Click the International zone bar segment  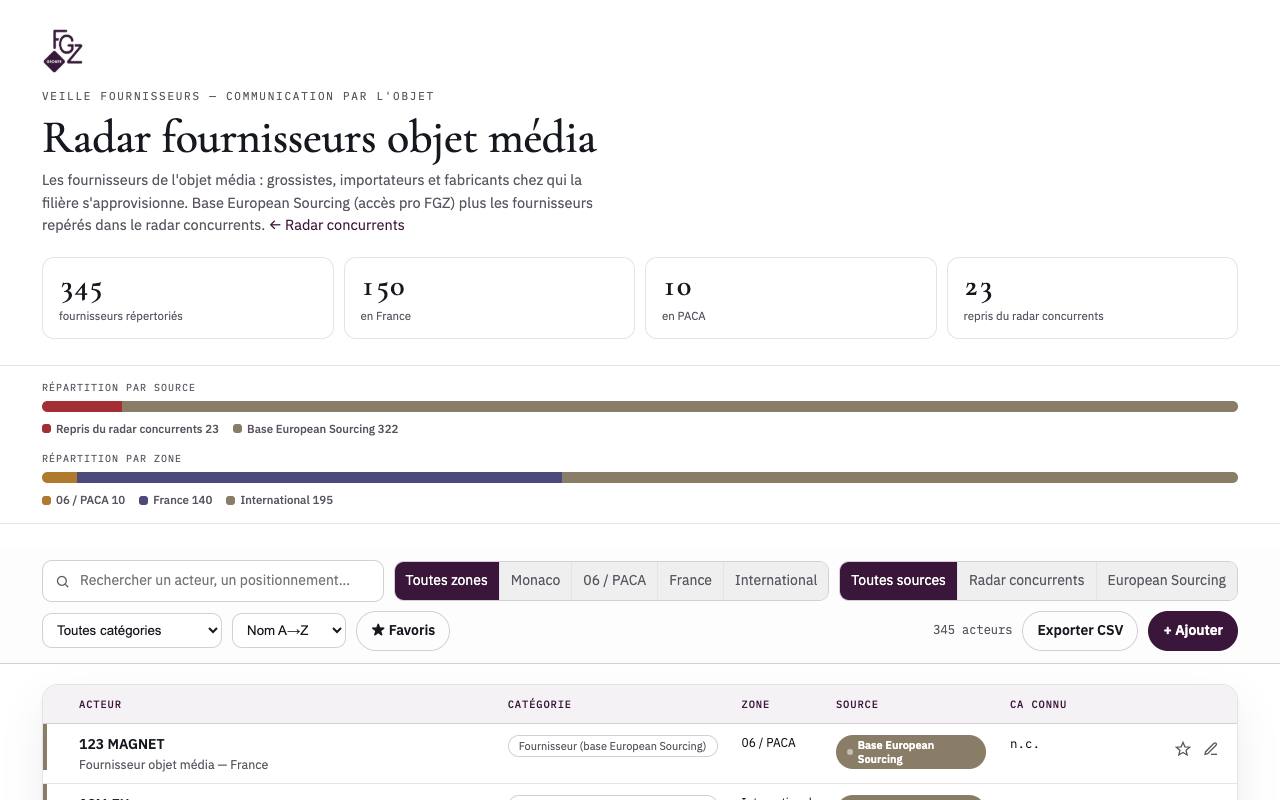900,478
